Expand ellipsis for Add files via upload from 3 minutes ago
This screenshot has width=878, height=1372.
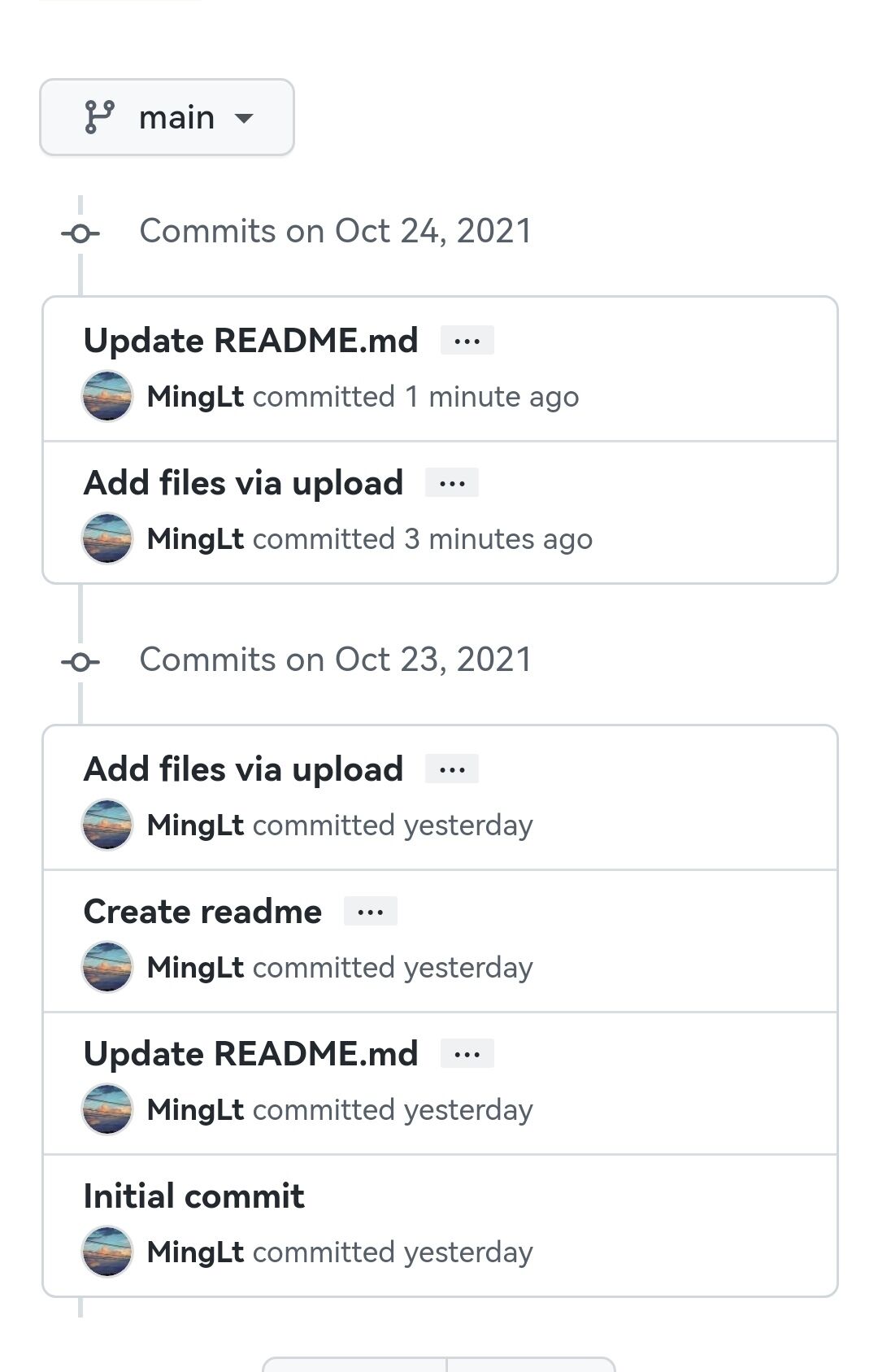click(x=452, y=483)
